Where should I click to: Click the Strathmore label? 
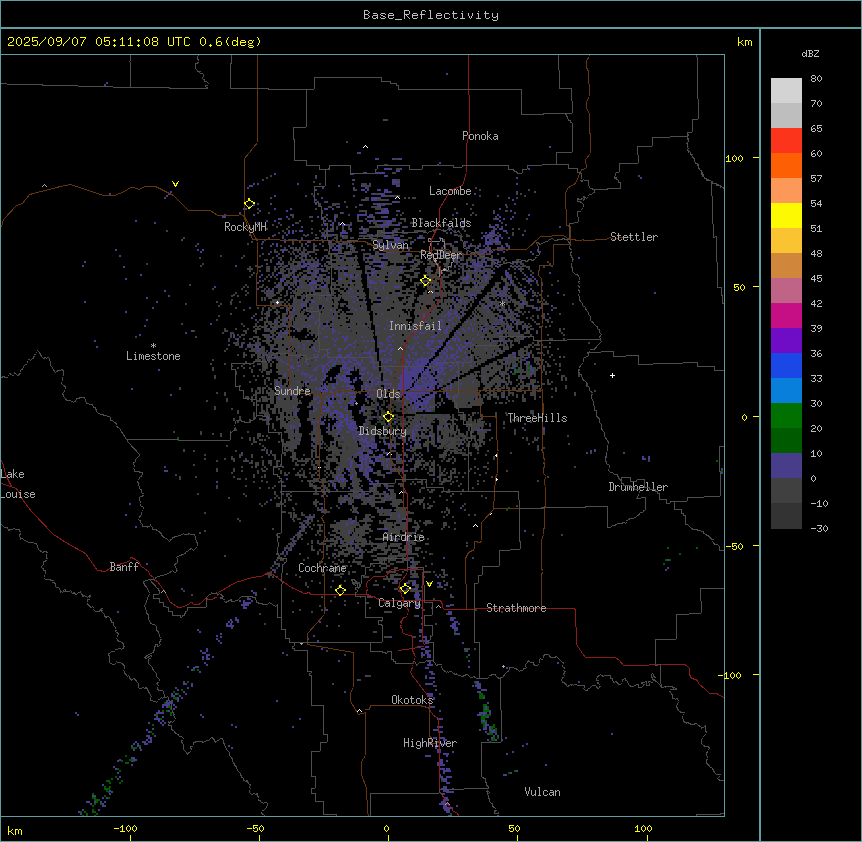[x=516, y=608]
